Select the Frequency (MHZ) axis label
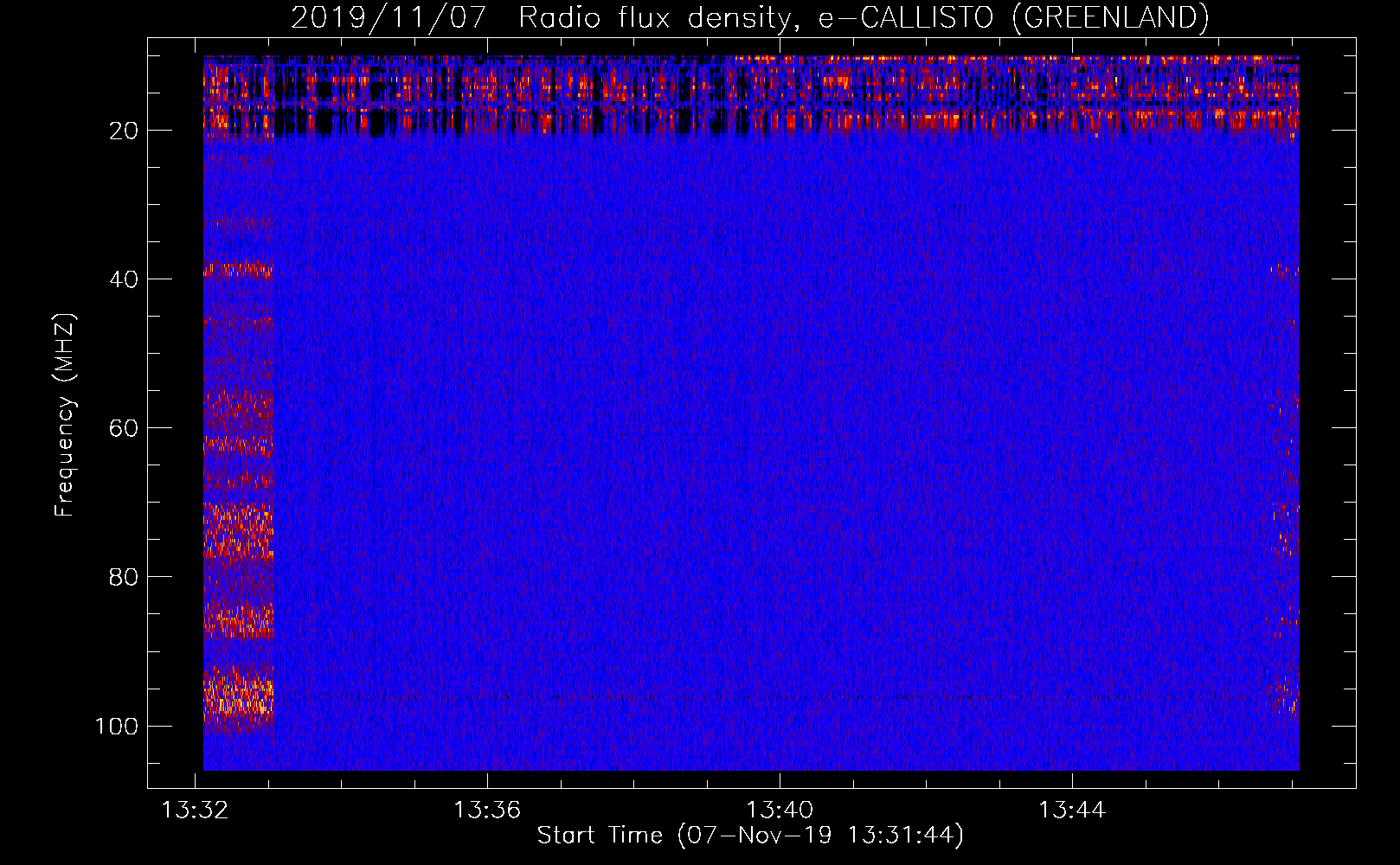This screenshot has width=1400, height=865. pos(65,414)
